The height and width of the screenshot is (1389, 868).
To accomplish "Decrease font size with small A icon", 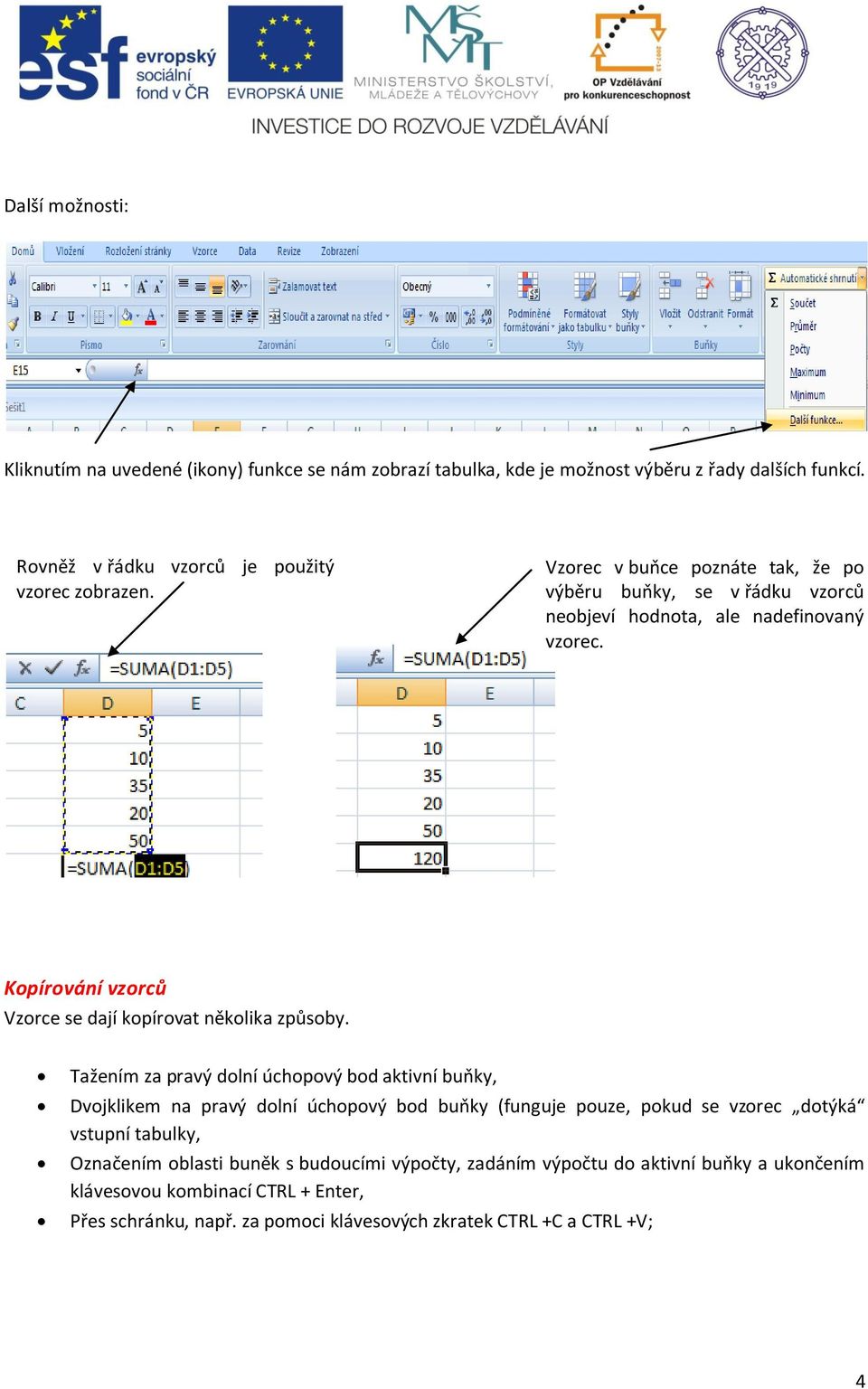I will 157,287.
